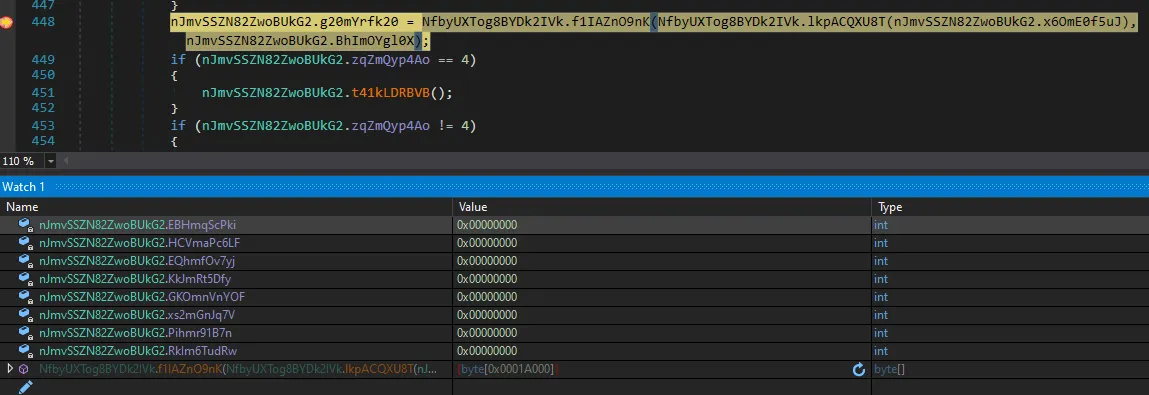Refresh the byte[0x0001A000] watch value

click(x=859, y=369)
